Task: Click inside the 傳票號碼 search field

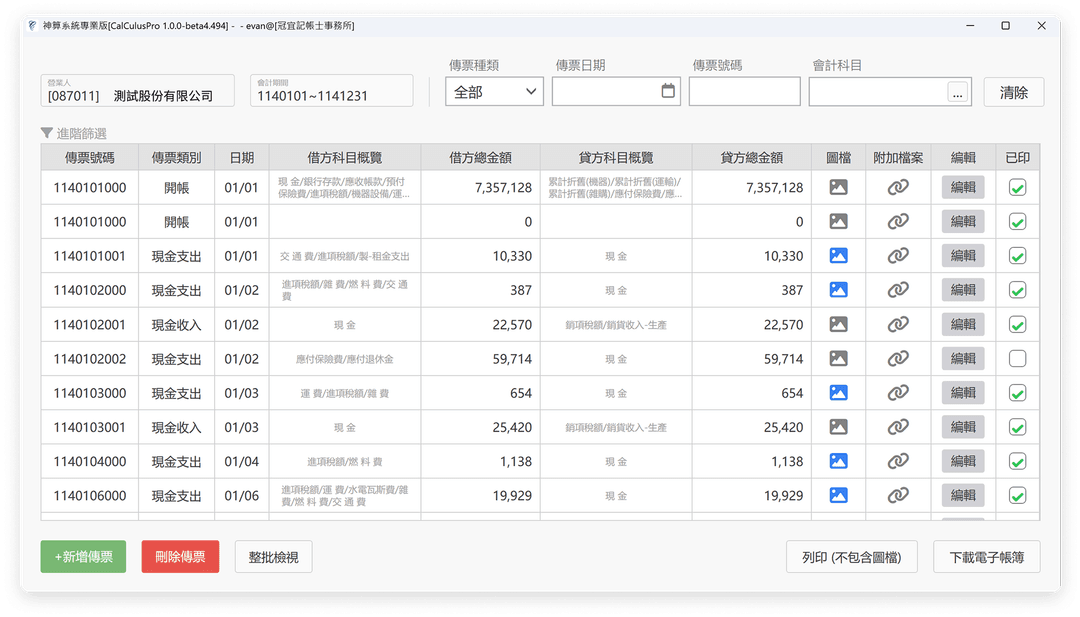Action: coord(745,91)
